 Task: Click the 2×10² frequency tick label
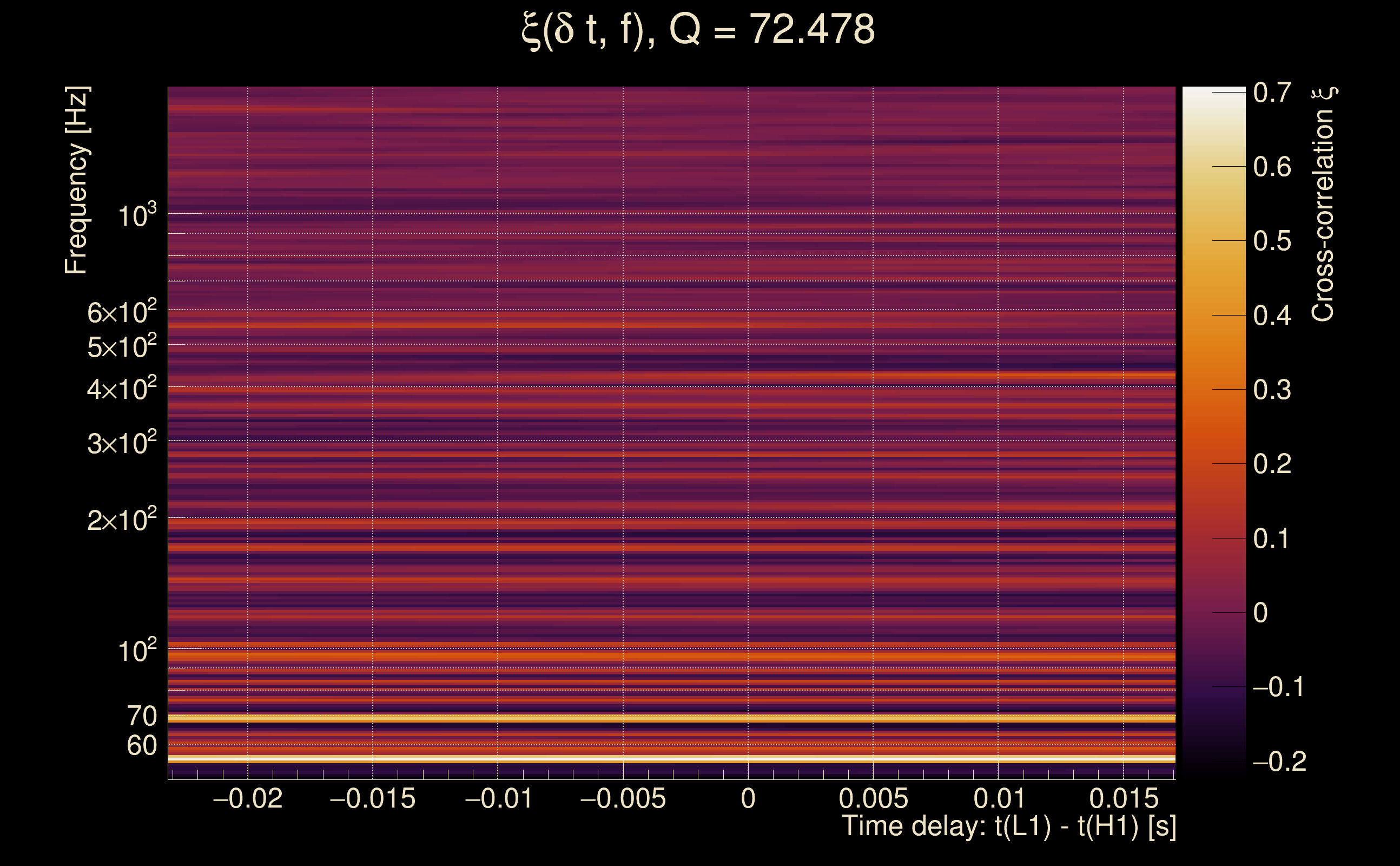121,520
